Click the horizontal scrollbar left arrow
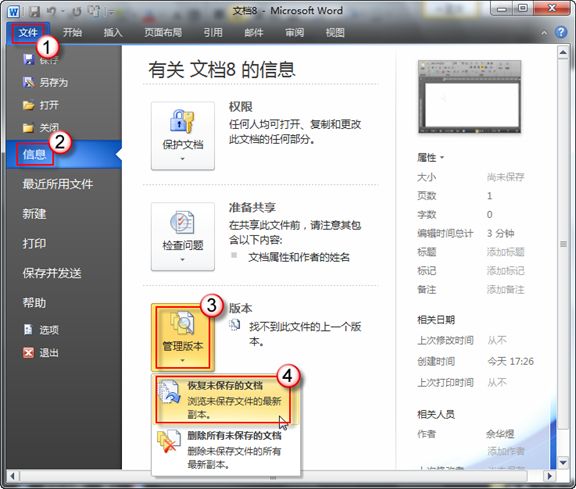This screenshot has height=489, width=576. 13,476
